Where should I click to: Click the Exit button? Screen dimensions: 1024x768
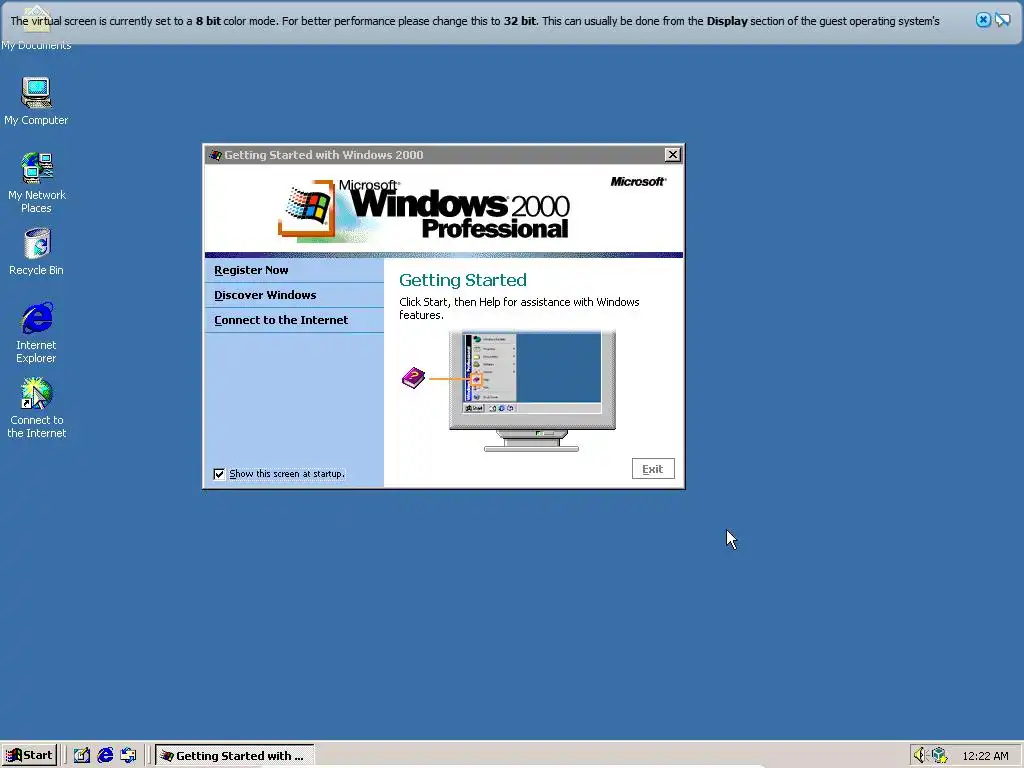(652, 469)
